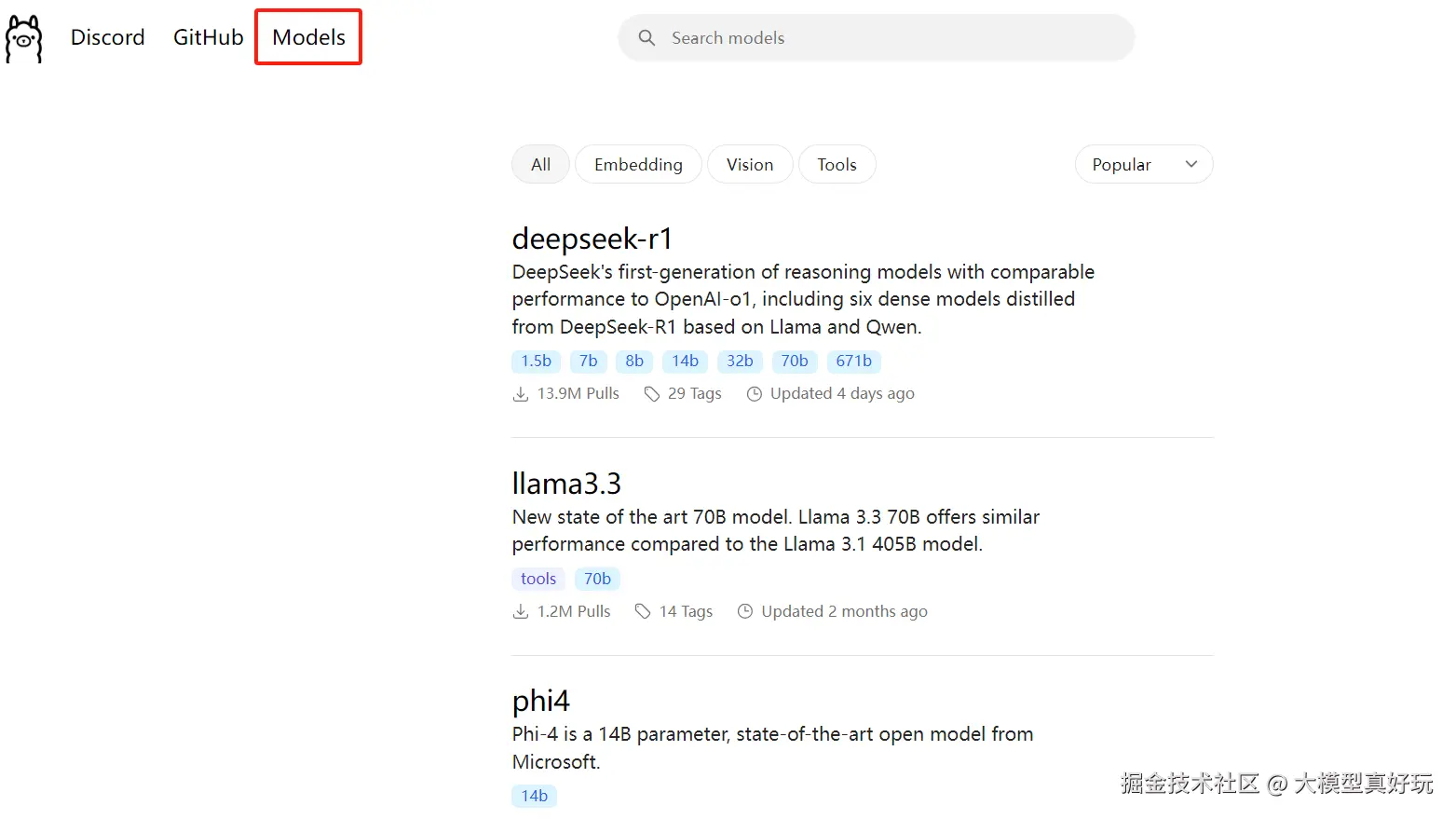Expand sort options via chevron arrow
The width and height of the screenshot is (1456, 819).
click(x=1191, y=164)
